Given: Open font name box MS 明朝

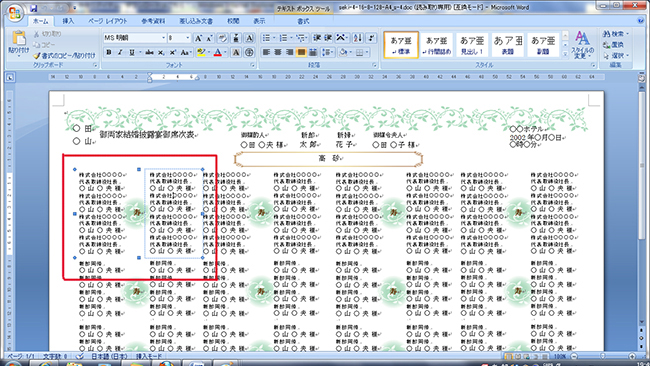Looking at the screenshot, I should 134,38.
